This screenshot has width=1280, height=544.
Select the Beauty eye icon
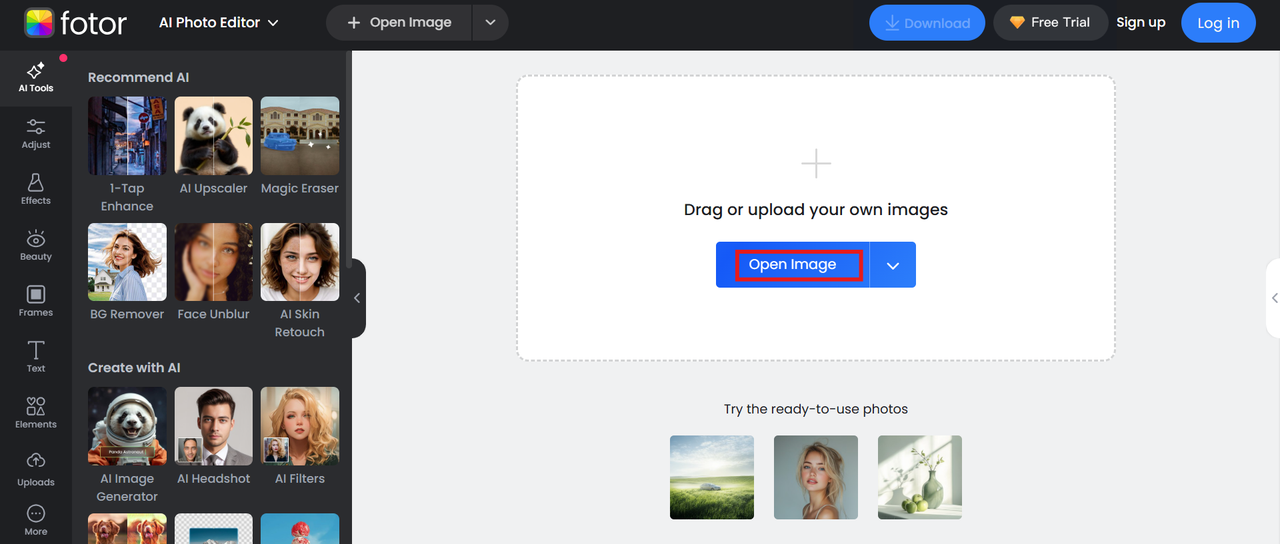coord(36,245)
